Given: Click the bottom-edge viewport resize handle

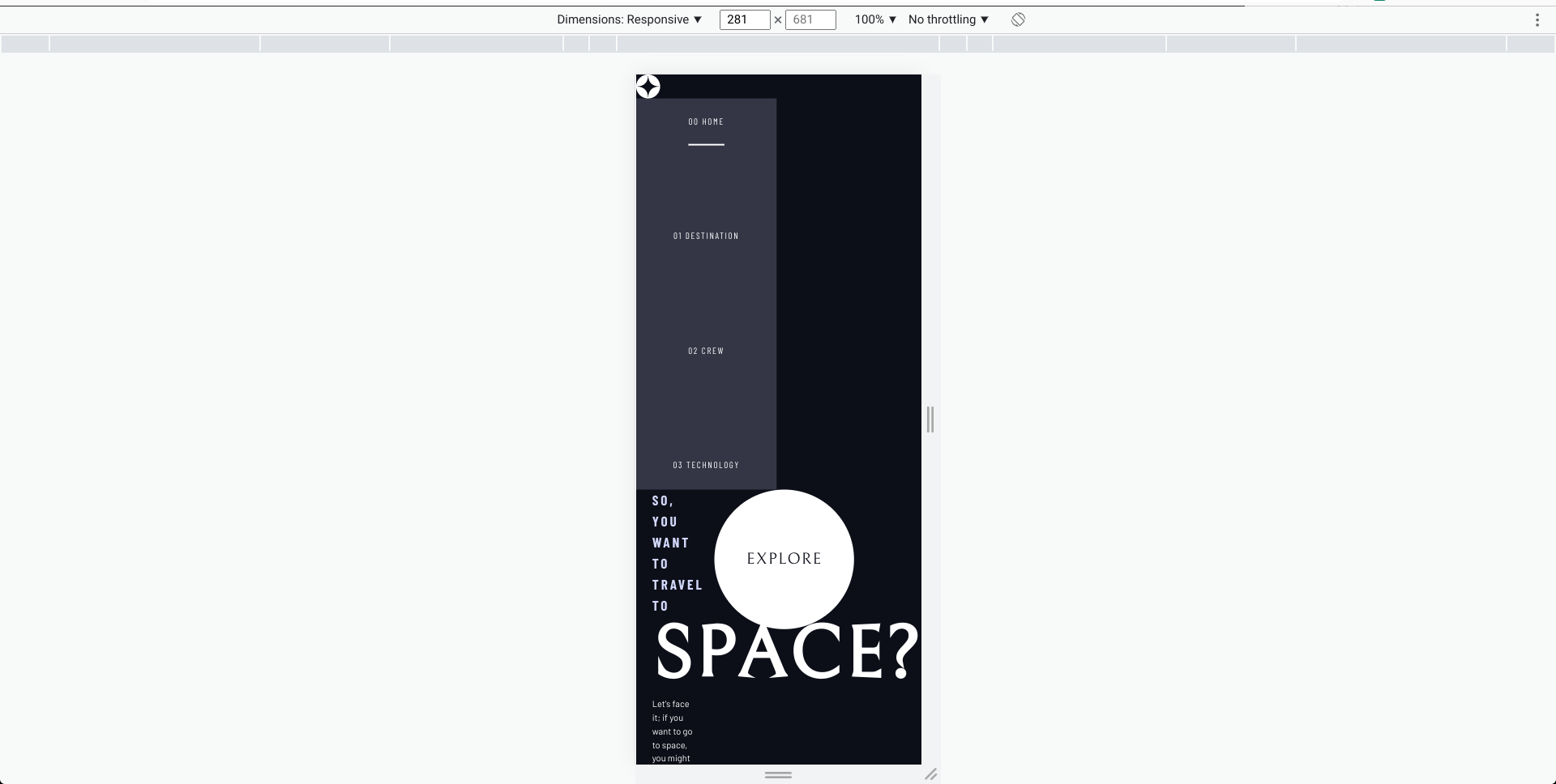Looking at the screenshot, I should [x=778, y=775].
